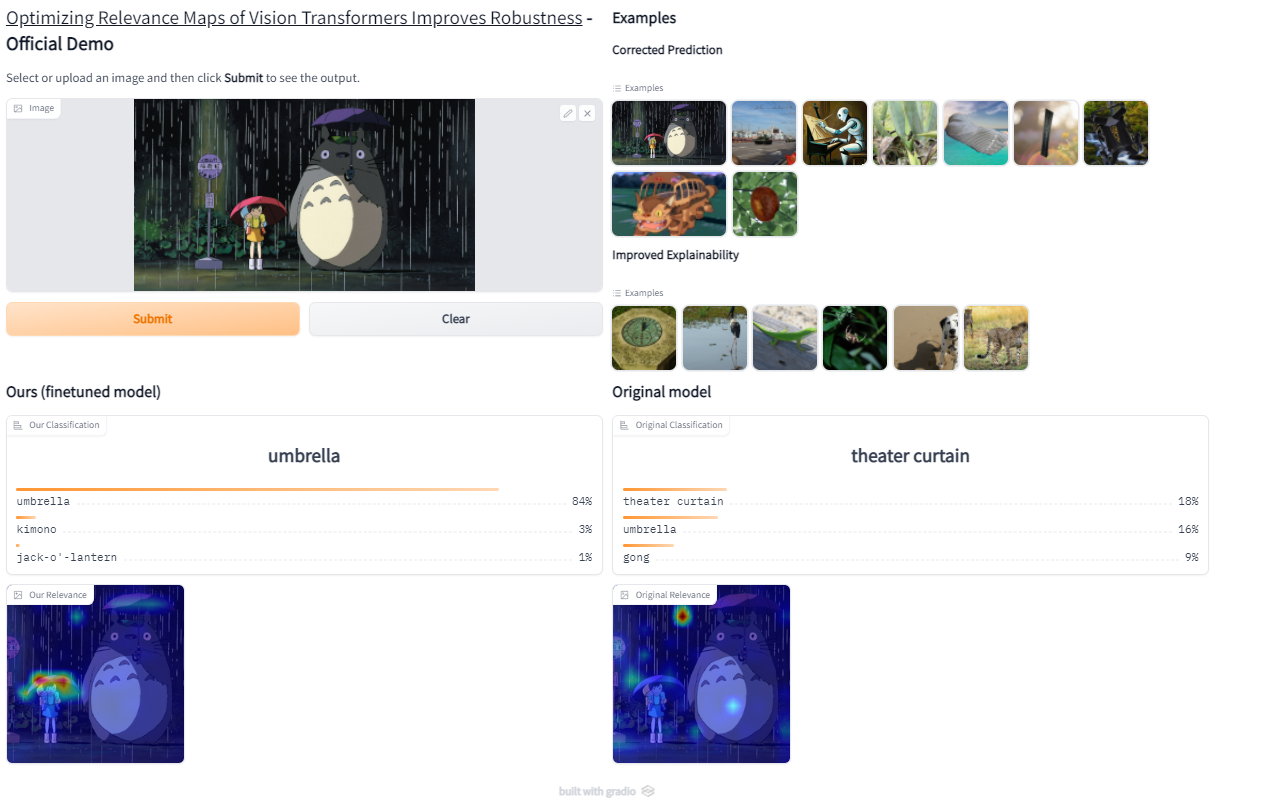Click the gradio logo in footer
This screenshot has height=806, width=1263.
(x=648, y=791)
